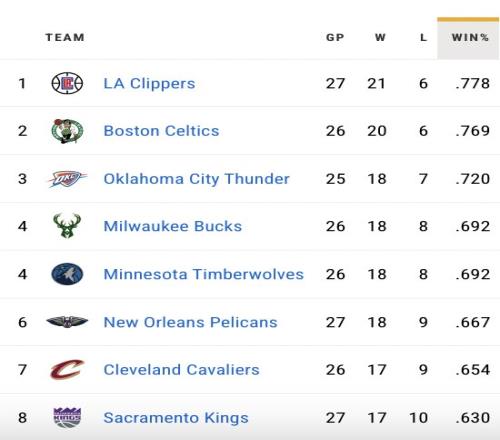This screenshot has width=500, height=440.
Task: Sort by the L column header
Action: pyautogui.click(x=423, y=37)
